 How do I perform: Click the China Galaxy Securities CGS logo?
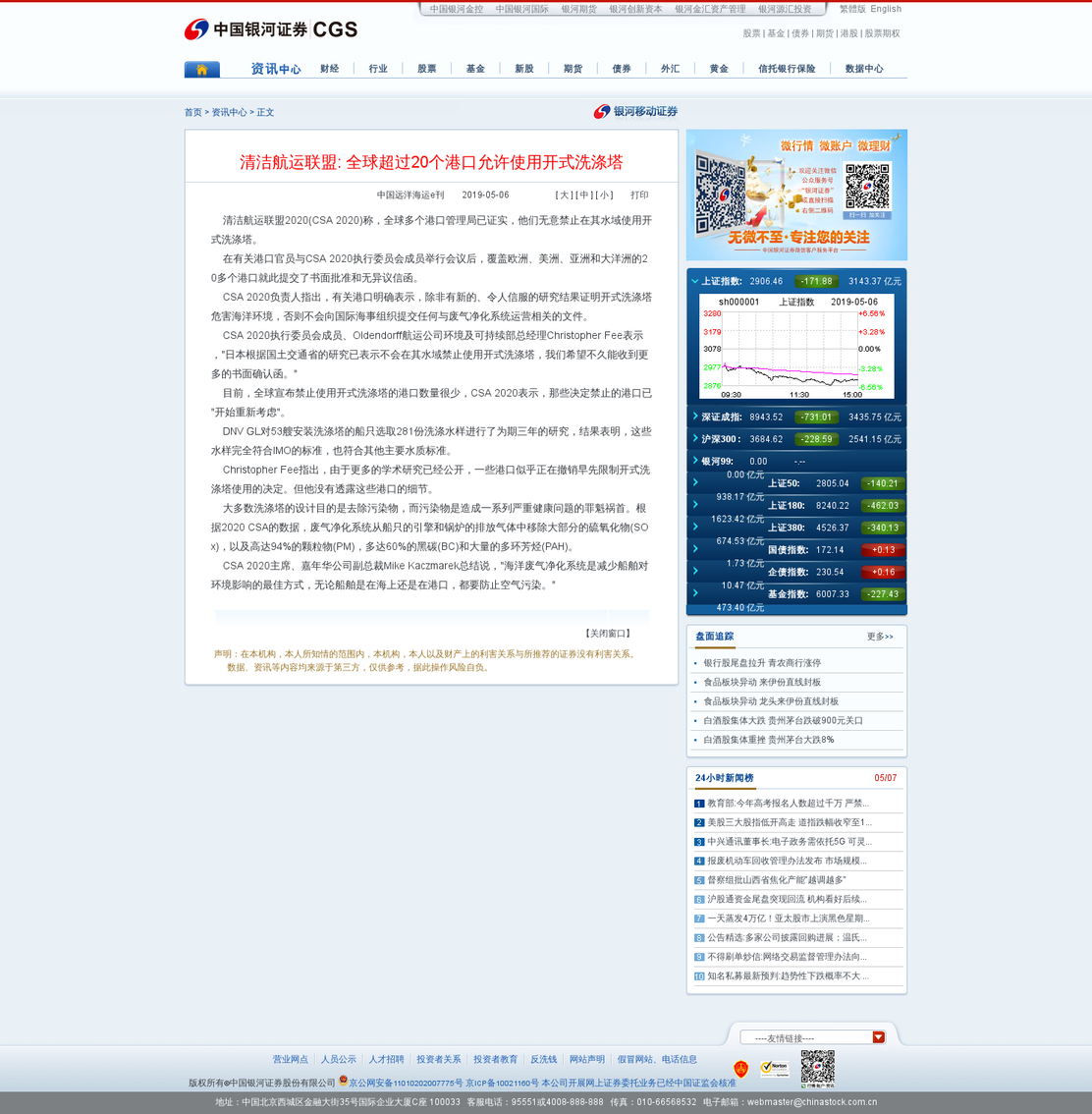(270, 29)
